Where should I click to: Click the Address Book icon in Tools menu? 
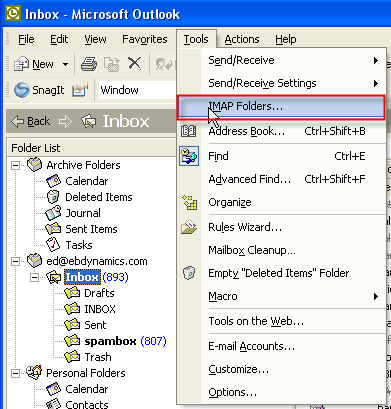tap(189, 131)
